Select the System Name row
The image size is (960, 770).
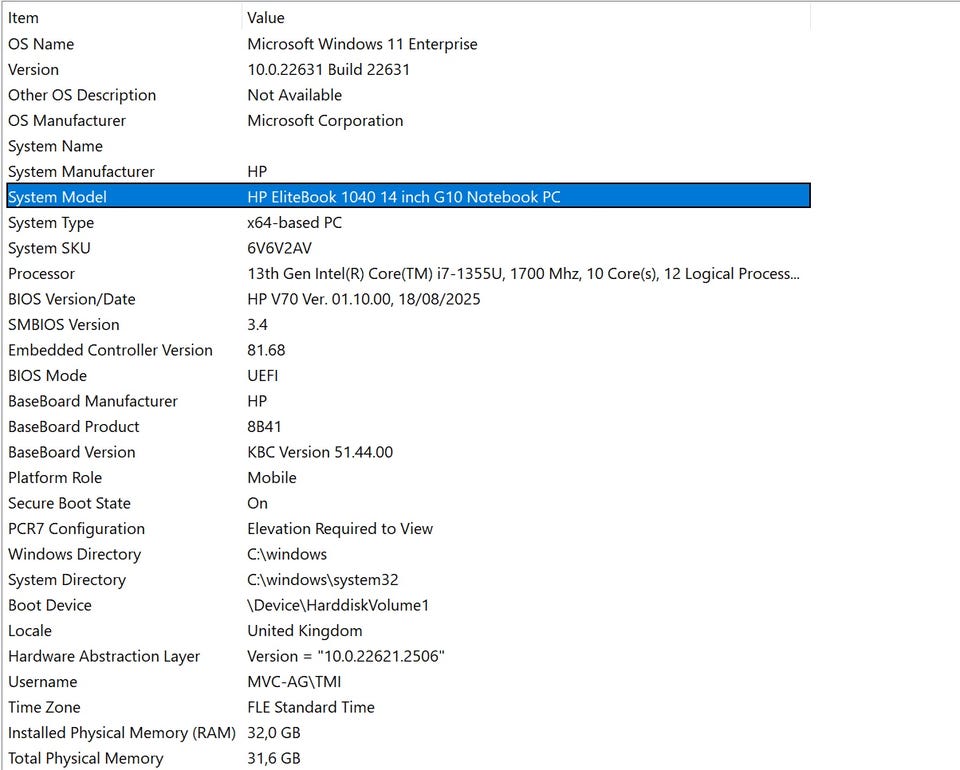[408, 146]
